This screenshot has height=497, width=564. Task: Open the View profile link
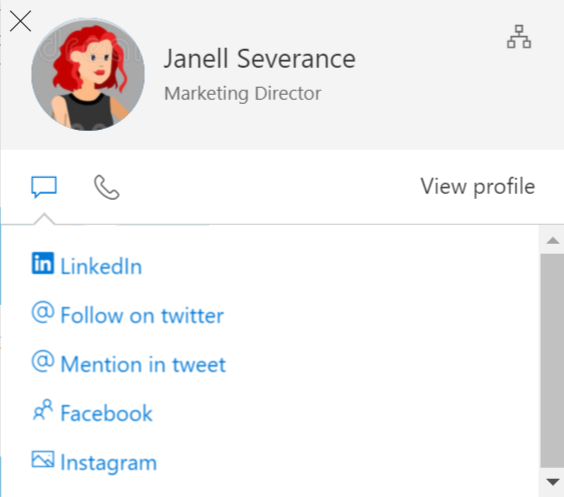[x=478, y=186]
